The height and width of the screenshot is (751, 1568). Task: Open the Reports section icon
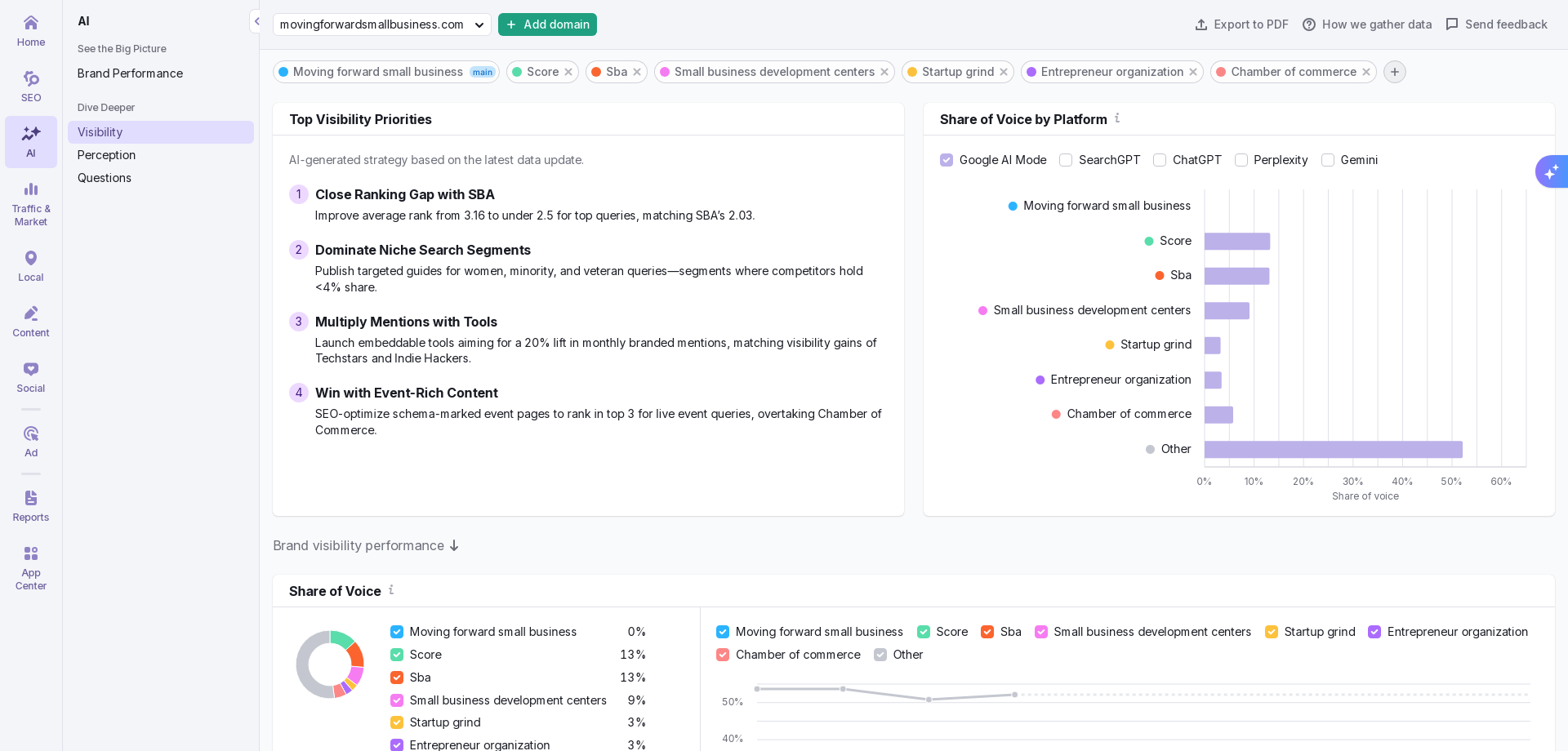coord(31,506)
